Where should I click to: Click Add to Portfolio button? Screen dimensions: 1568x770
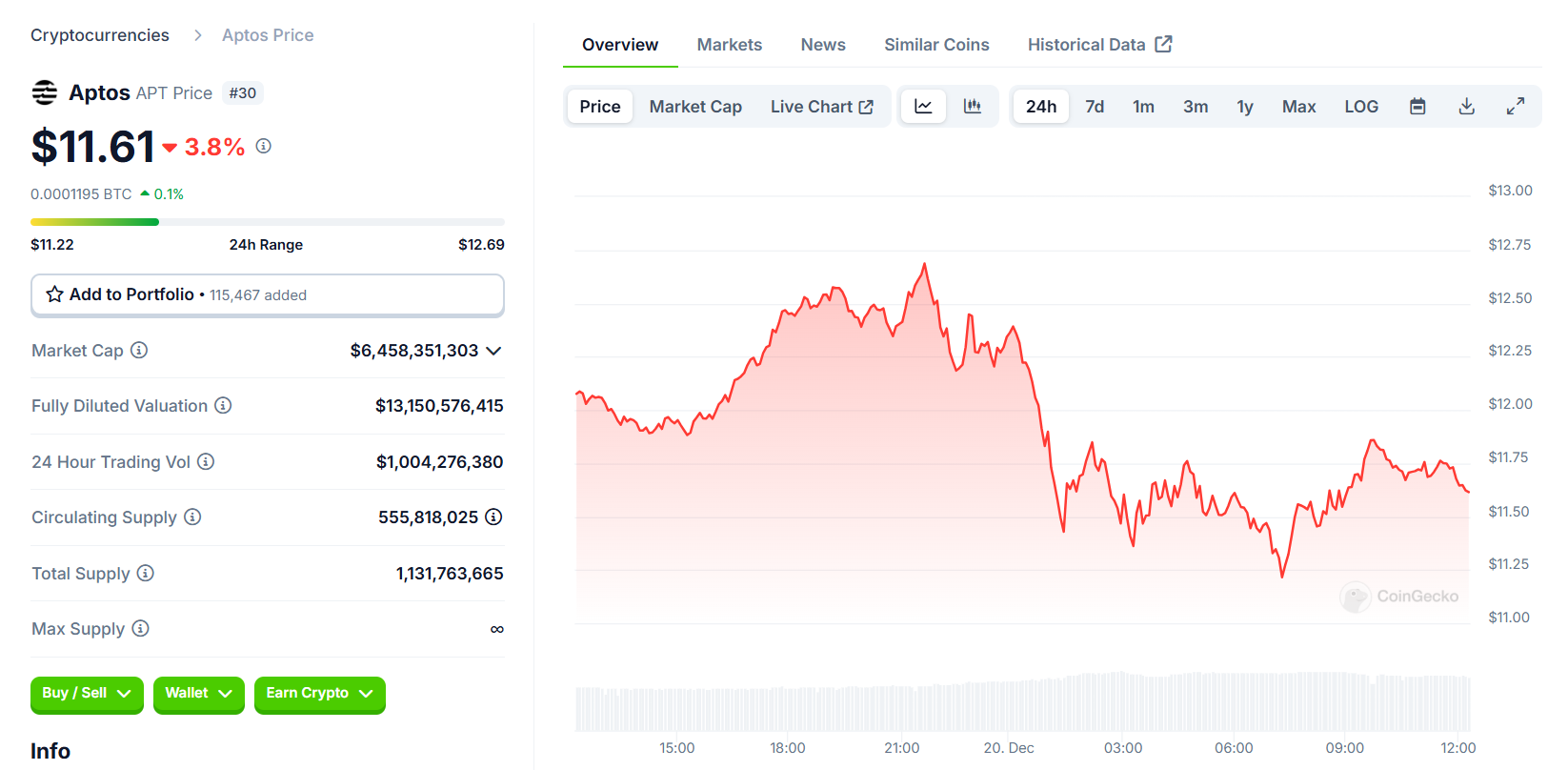pos(267,294)
